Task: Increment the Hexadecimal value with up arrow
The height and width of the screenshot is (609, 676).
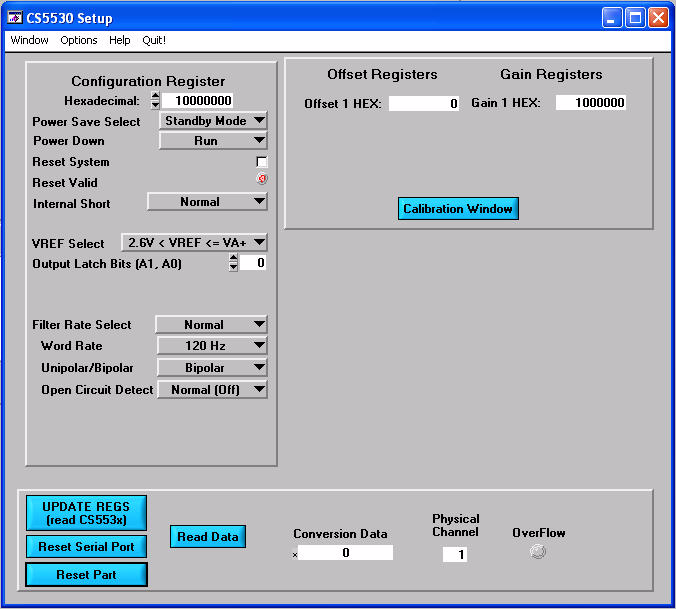Action: [155, 96]
